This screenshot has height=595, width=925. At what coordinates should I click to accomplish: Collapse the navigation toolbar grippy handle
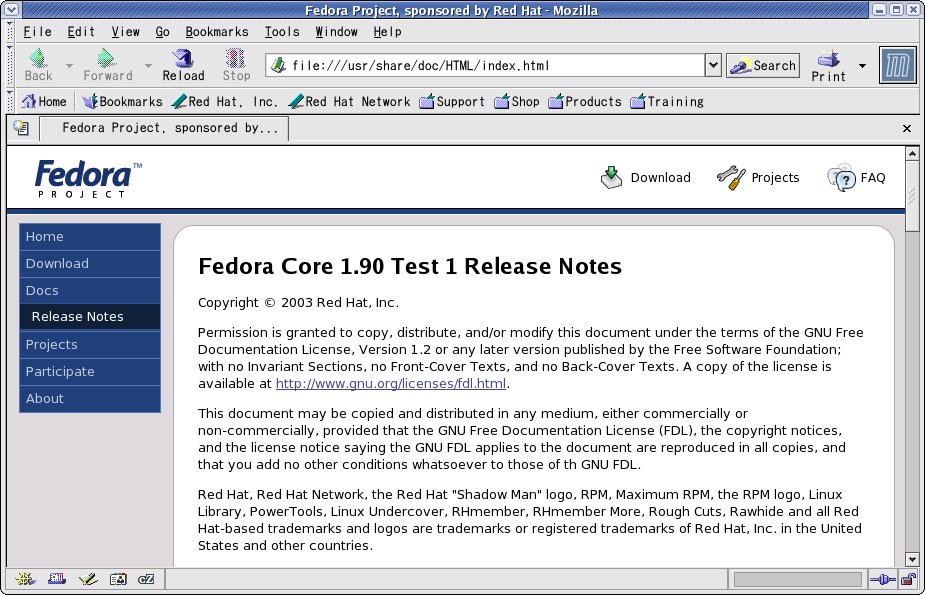coord(9,65)
